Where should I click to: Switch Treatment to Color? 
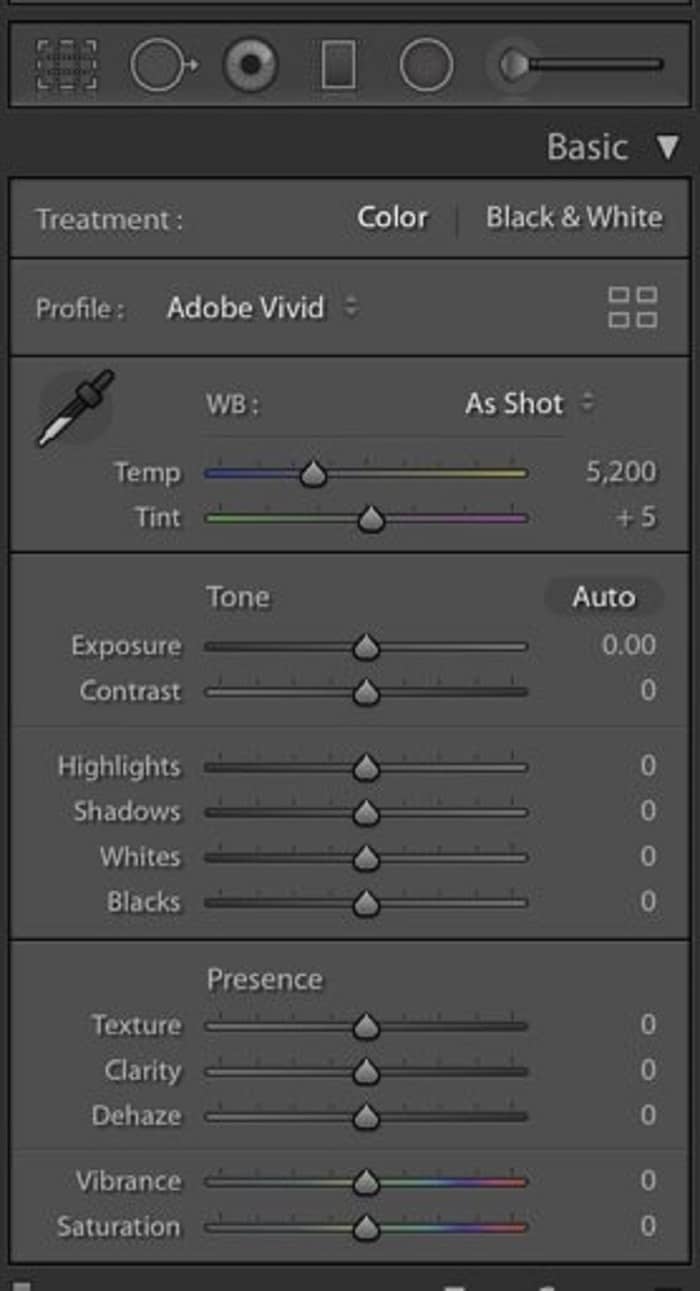392,218
